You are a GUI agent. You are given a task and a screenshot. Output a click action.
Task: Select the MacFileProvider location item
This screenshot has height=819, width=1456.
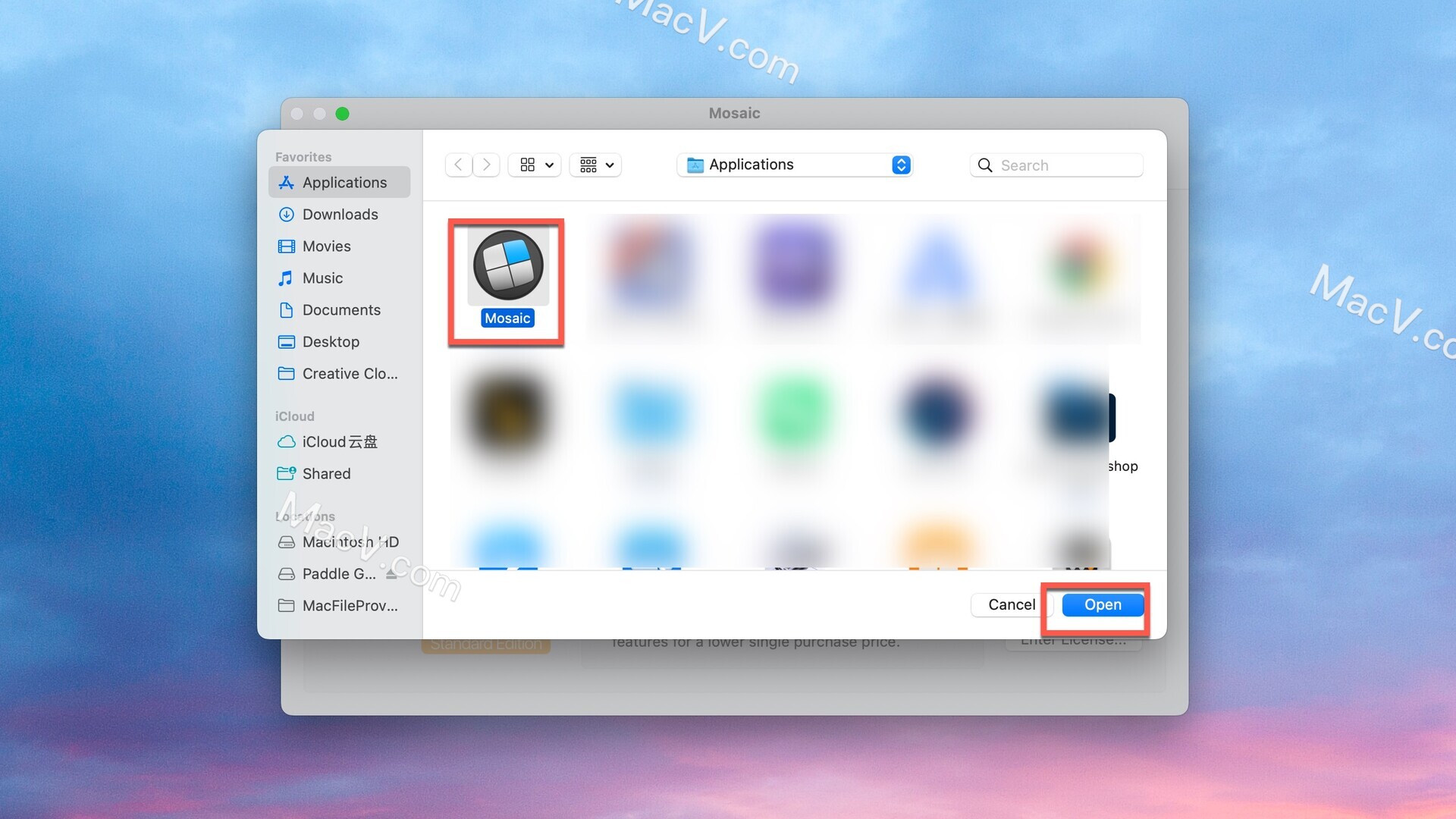(x=350, y=605)
